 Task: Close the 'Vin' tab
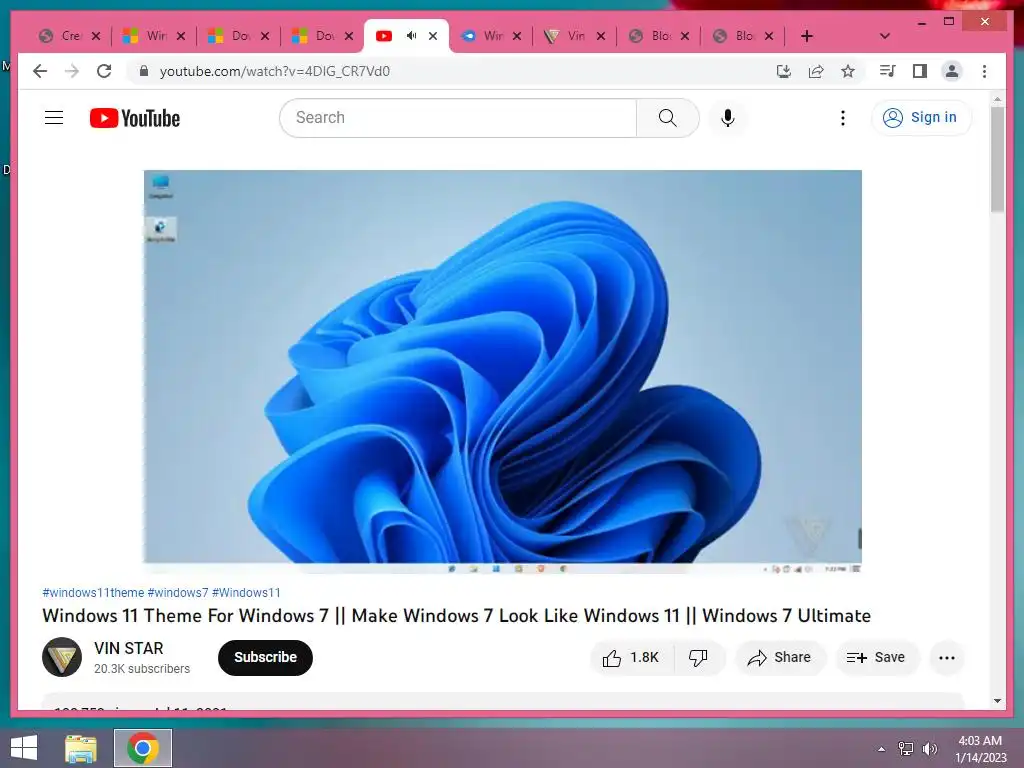(x=601, y=36)
